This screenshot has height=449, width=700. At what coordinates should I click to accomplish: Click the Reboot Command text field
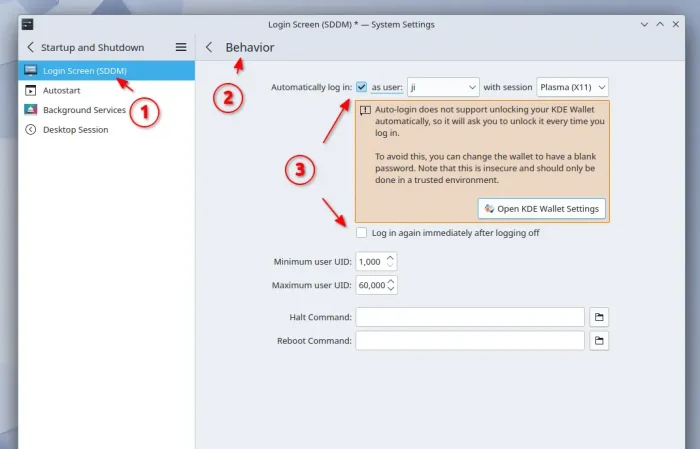[469, 341]
